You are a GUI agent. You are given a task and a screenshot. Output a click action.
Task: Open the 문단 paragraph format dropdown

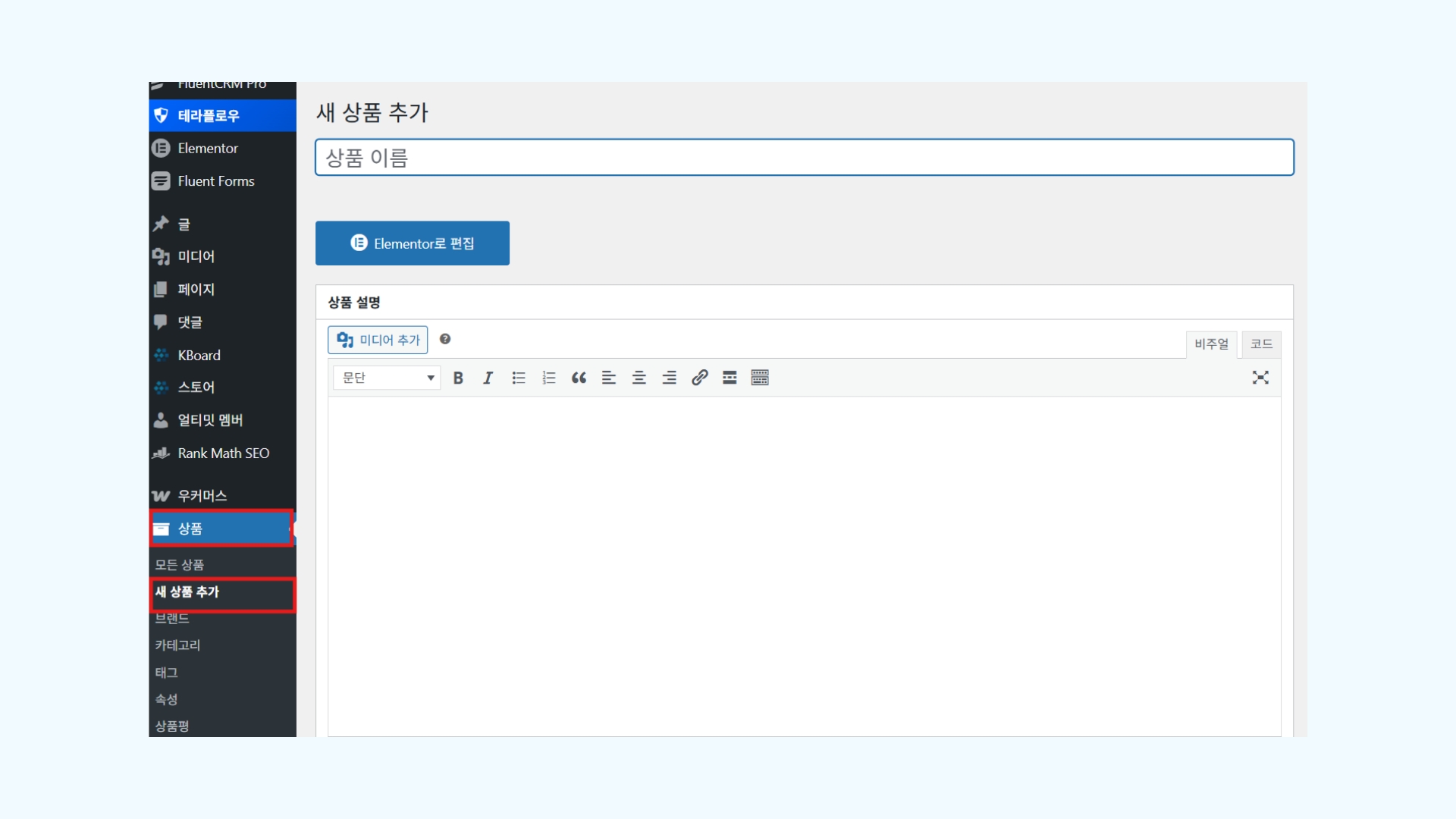pos(387,378)
